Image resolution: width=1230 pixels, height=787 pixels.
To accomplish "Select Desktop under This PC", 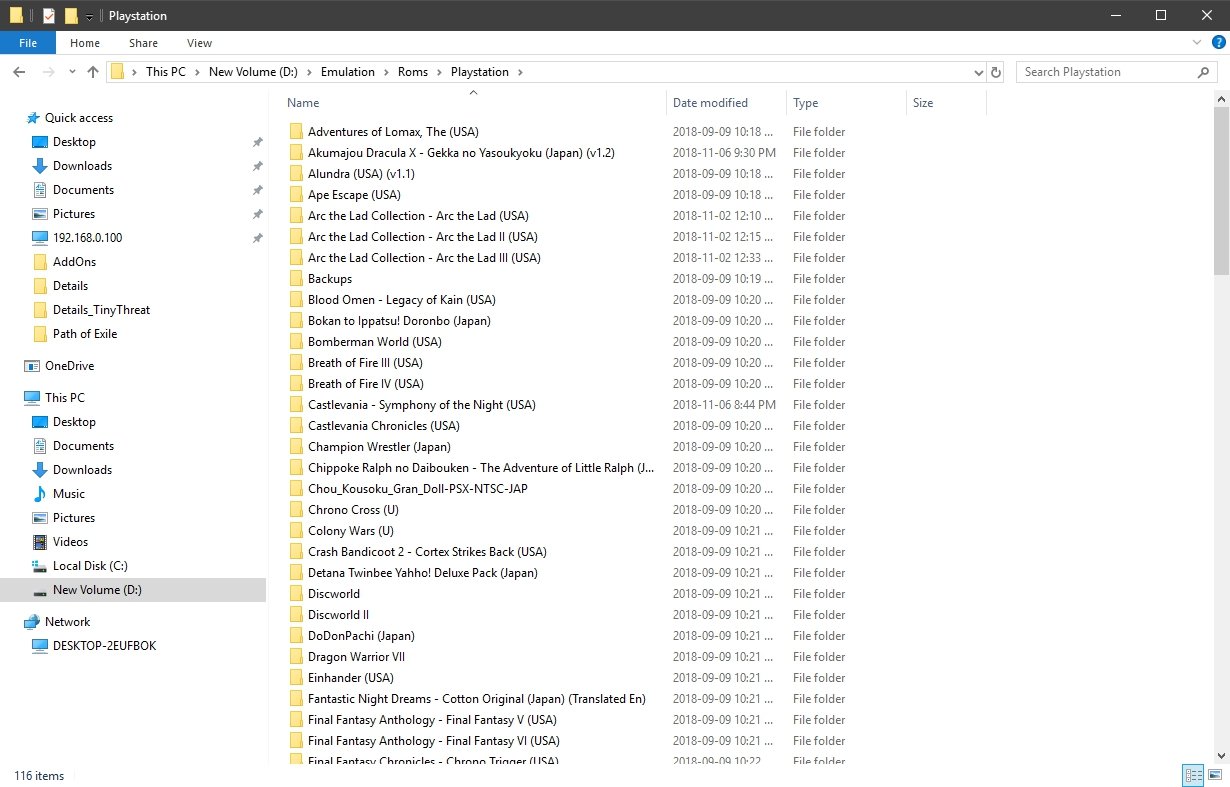I will (74, 422).
